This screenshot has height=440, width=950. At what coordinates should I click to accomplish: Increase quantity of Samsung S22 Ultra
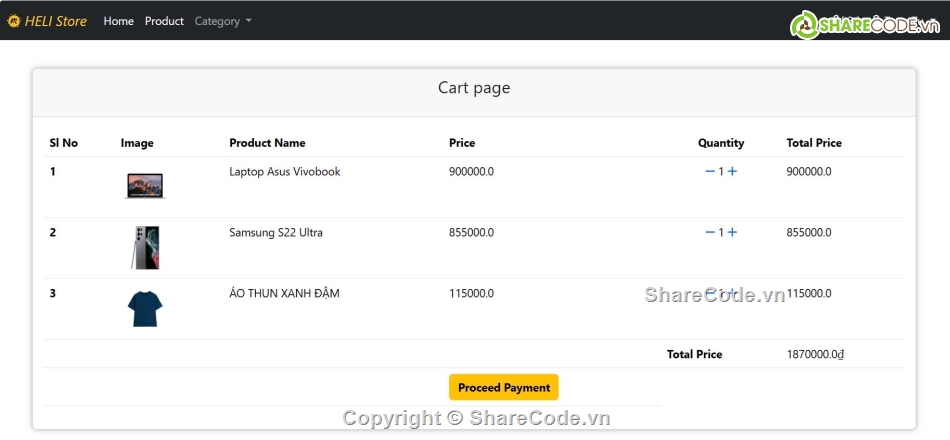coord(732,232)
